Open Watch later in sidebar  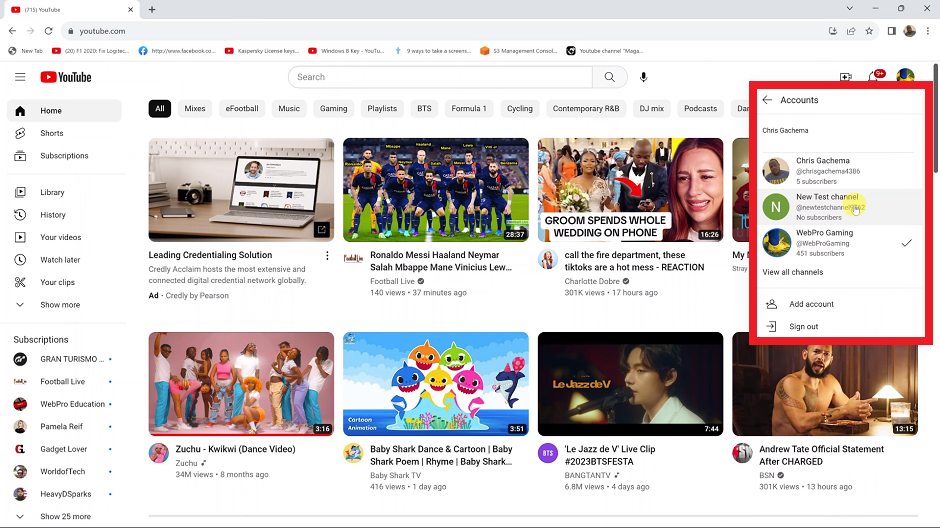pyautogui.click(x=59, y=260)
